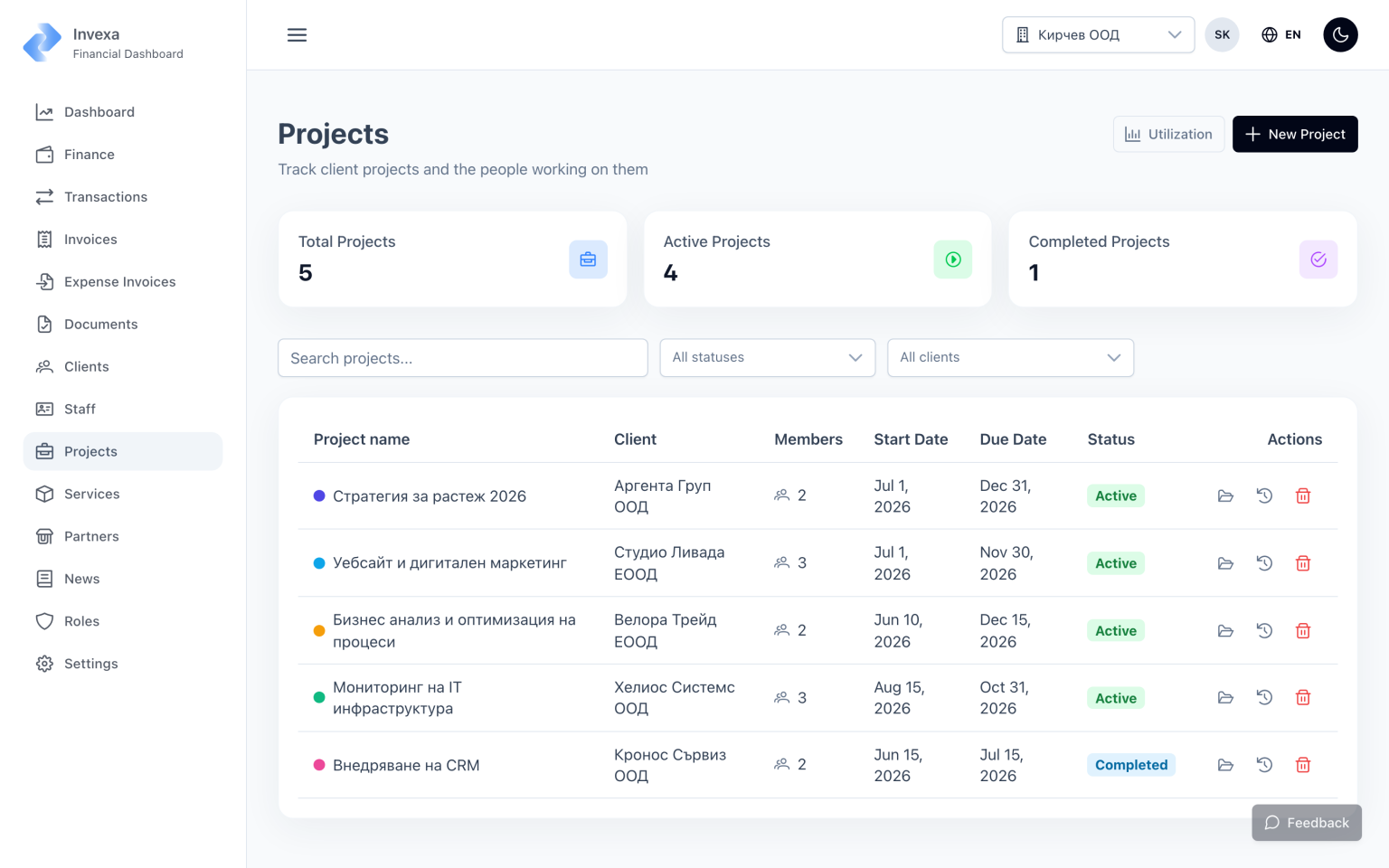Go to Documents in sidebar
This screenshot has height=868, width=1389.
(x=123, y=325)
